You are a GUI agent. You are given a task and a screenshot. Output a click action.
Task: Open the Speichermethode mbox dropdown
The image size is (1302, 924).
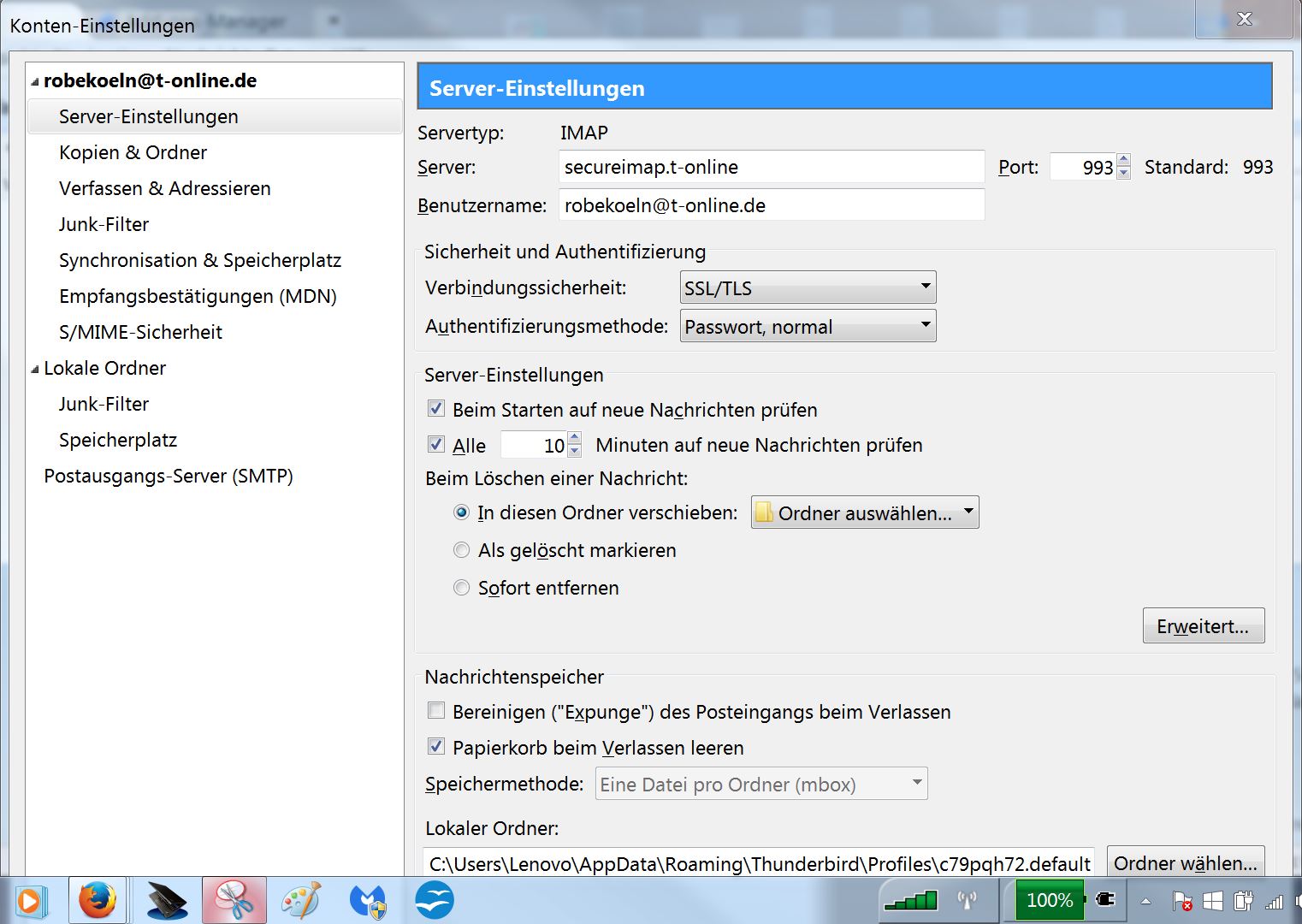(x=761, y=784)
